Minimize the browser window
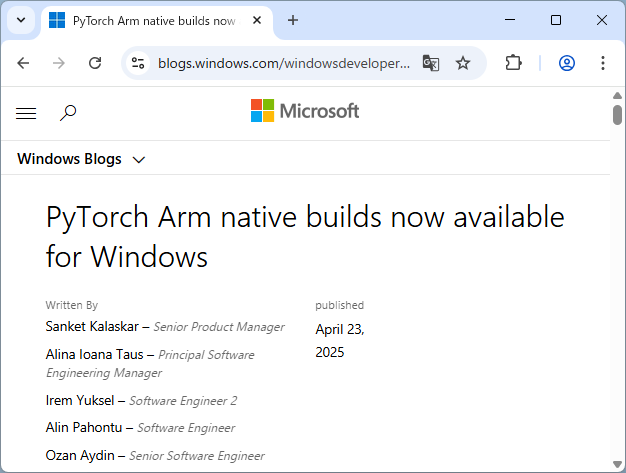 (510, 20)
